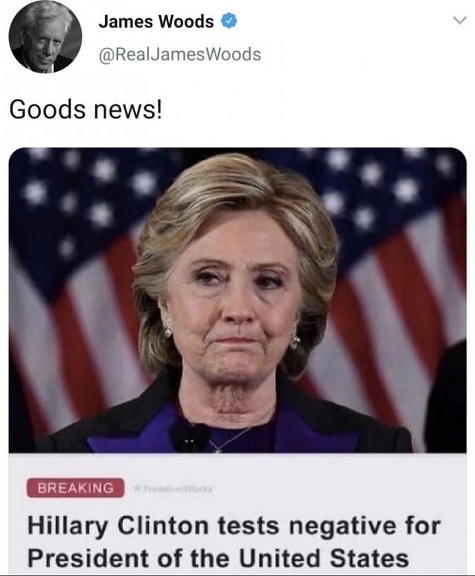This screenshot has width=475, height=576.
Task: Open the headline line starting "Hillary Clinton tests"
Action: 234,526
